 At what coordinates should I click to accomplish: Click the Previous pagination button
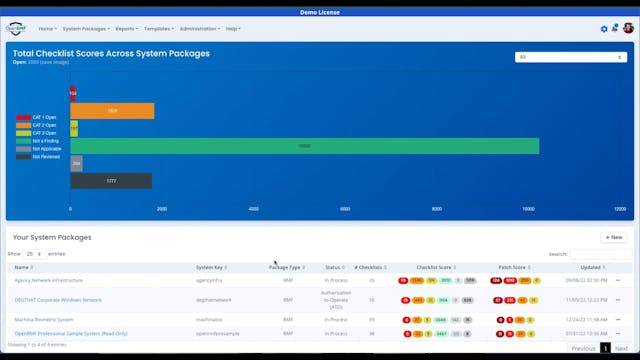coord(583,349)
